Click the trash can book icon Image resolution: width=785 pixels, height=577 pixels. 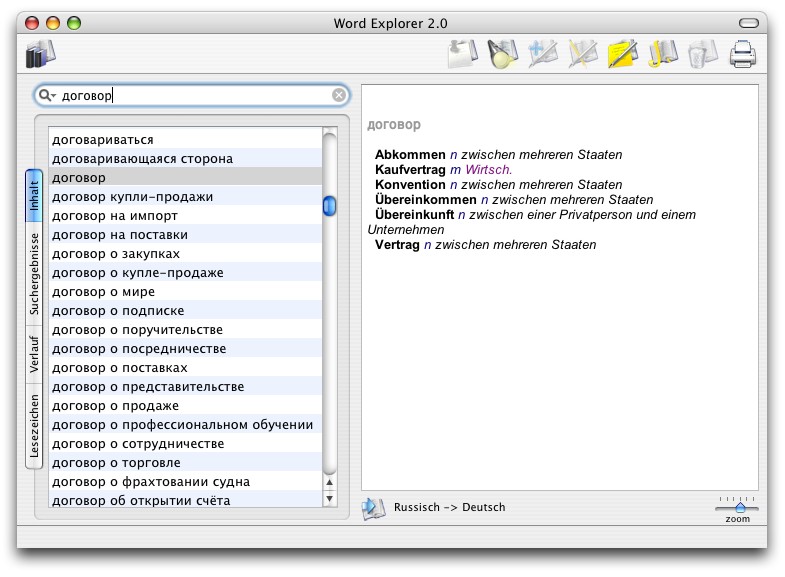703,54
